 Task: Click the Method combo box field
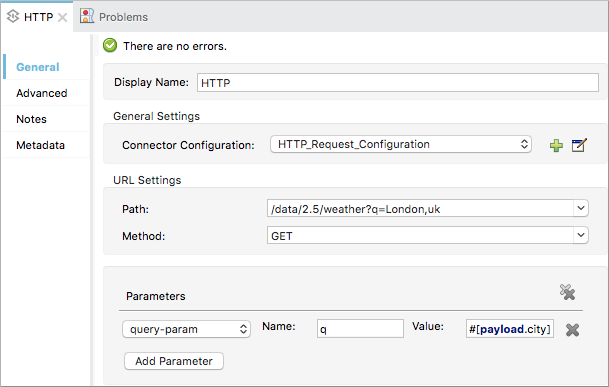click(x=420, y=235)
